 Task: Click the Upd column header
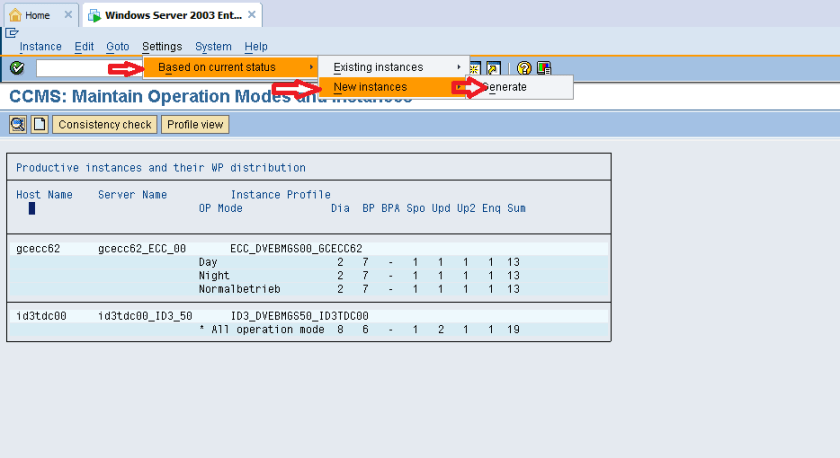click(x=441, y=208)
